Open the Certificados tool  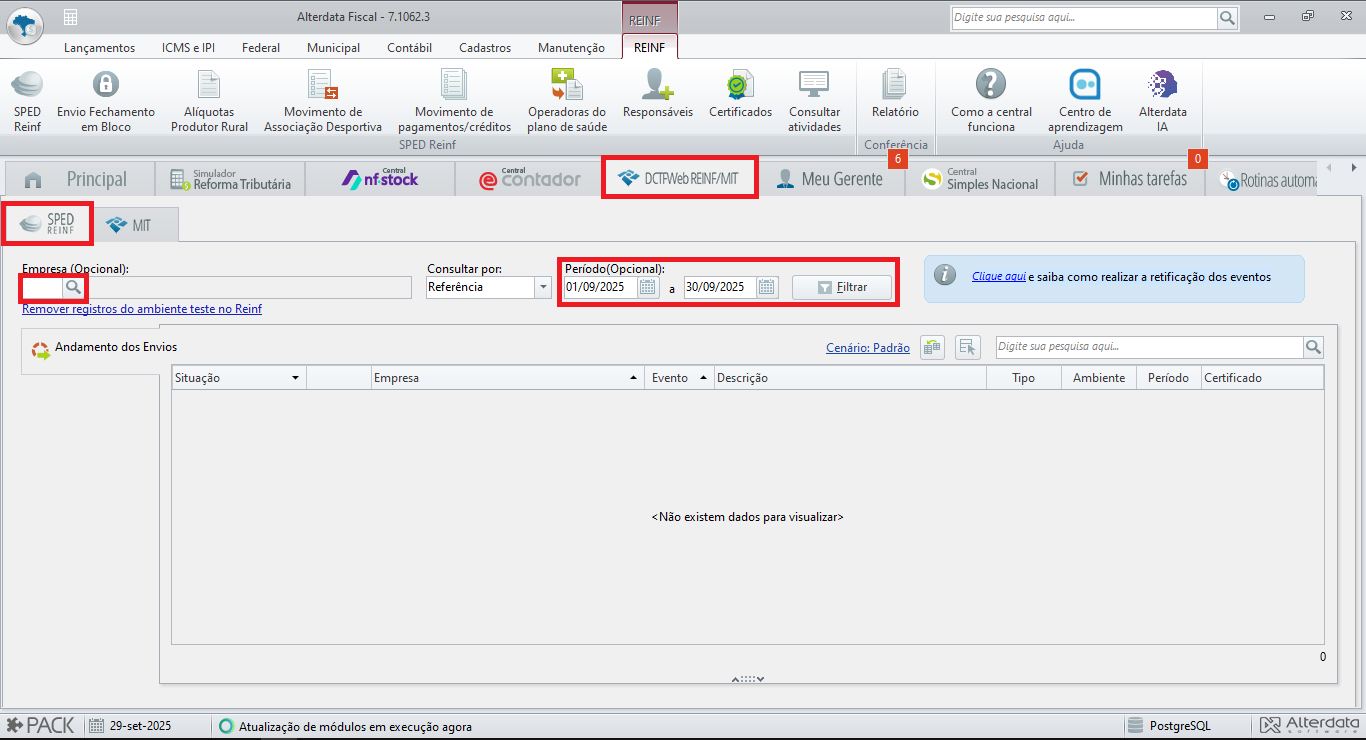click(741, 94)
